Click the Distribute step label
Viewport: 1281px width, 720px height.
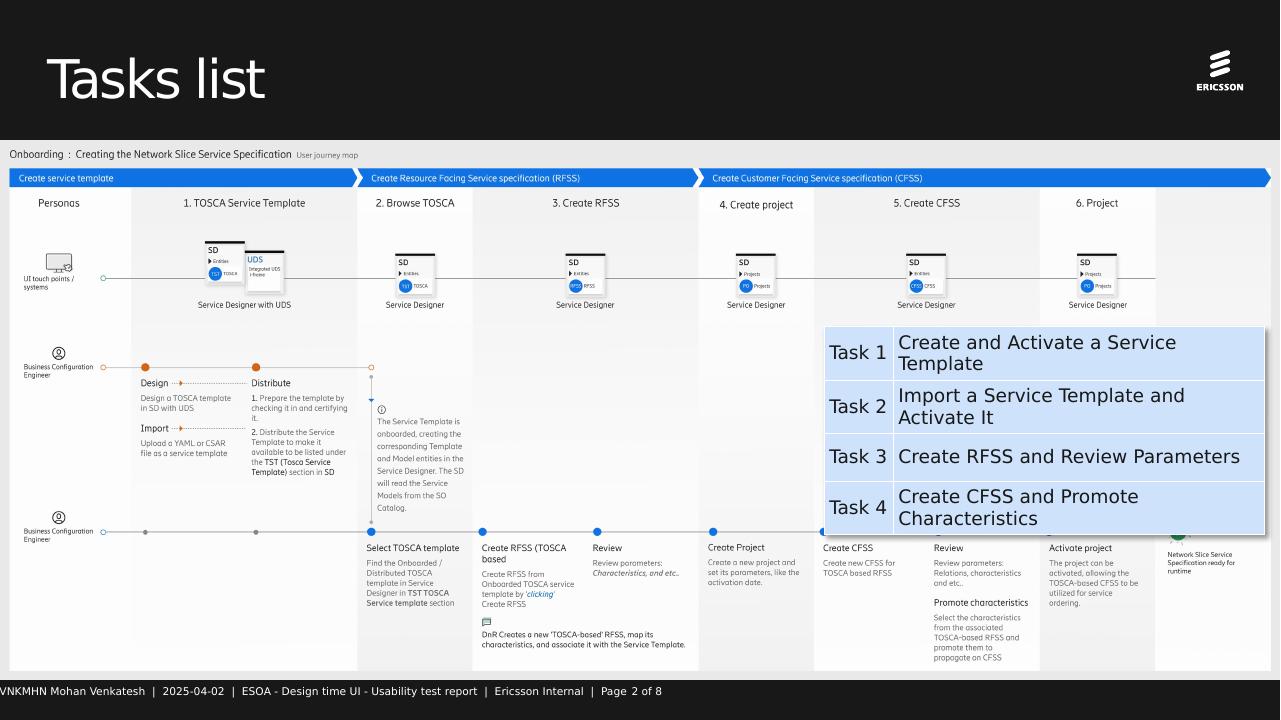271,383
